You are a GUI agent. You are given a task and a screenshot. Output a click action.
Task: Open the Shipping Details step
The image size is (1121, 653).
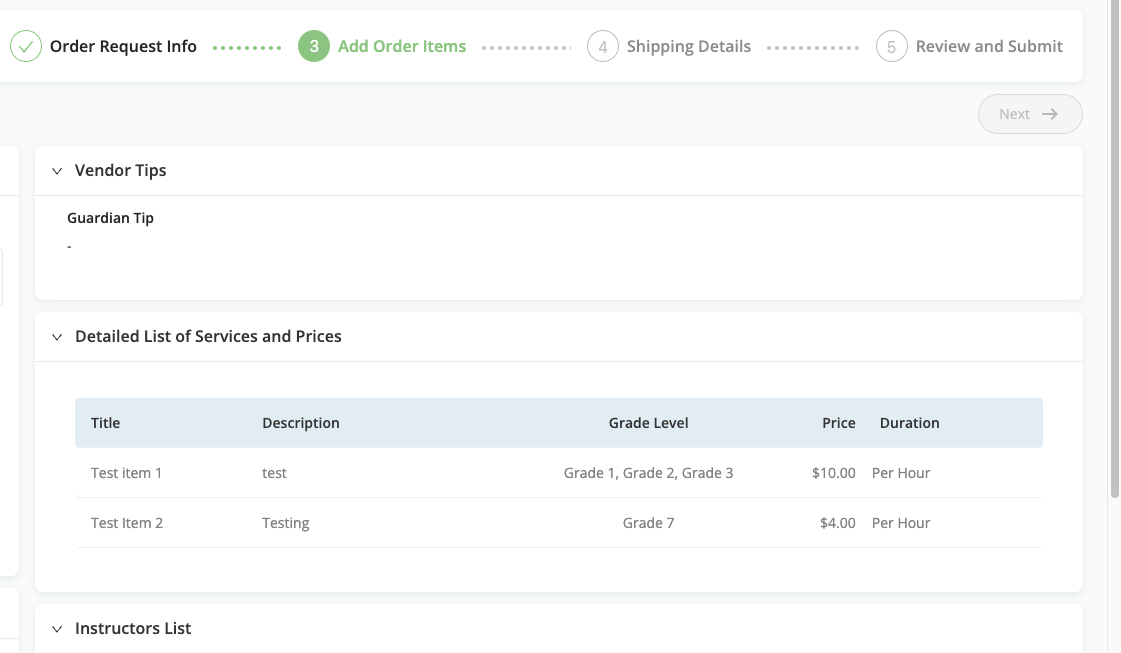point(688,46)
